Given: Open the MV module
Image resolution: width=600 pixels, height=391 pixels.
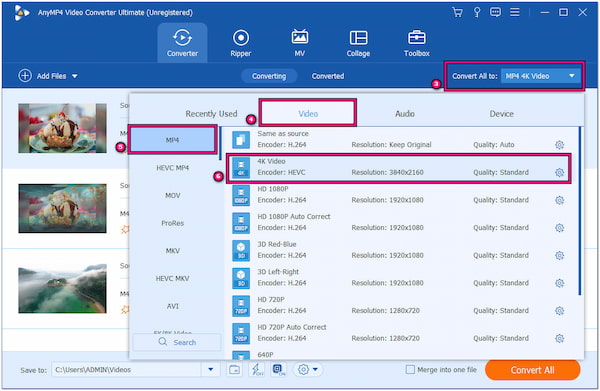Looking at the screenshot, I should (300, 42).
